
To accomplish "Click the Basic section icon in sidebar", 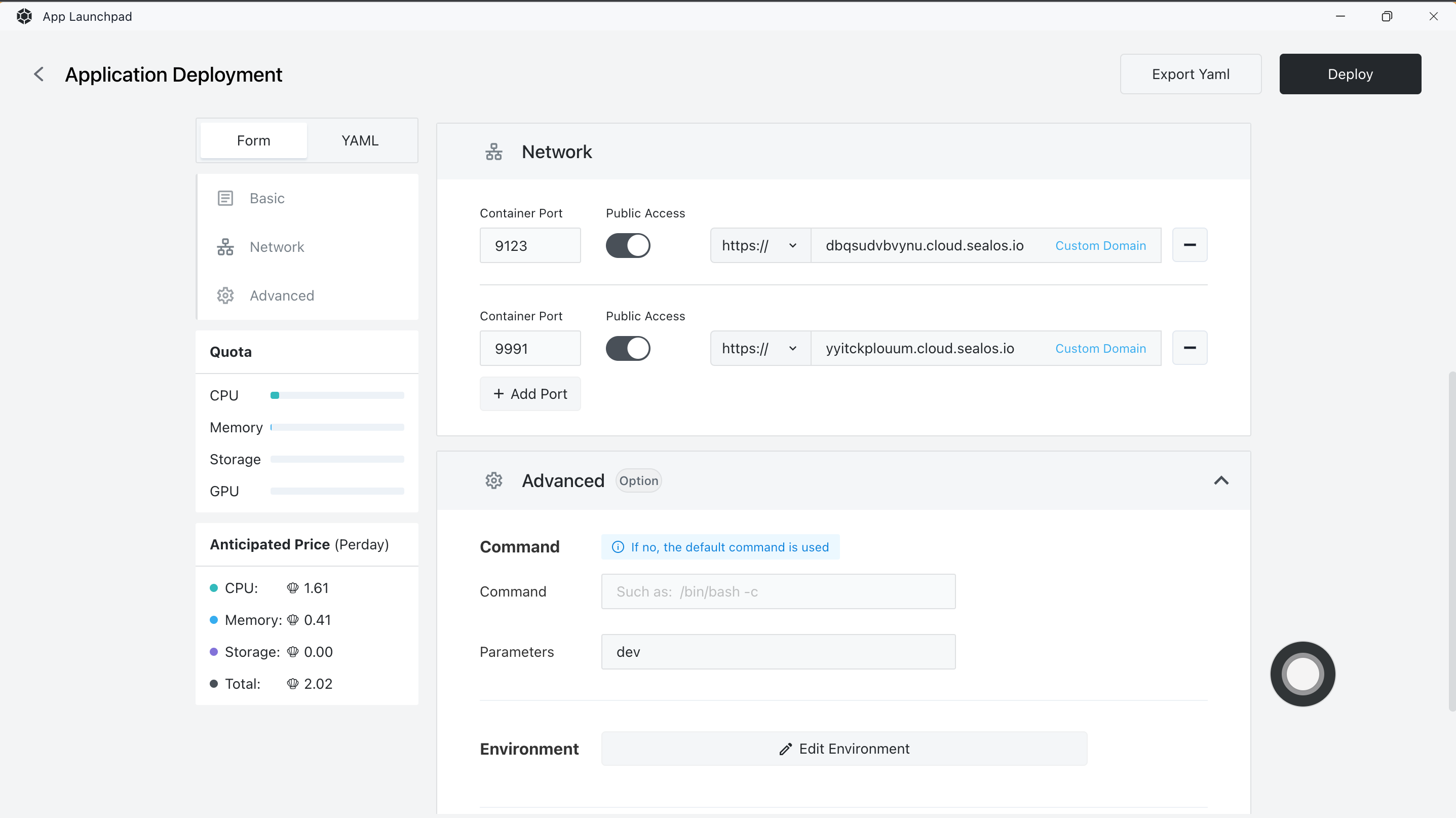I will point(225,199).
